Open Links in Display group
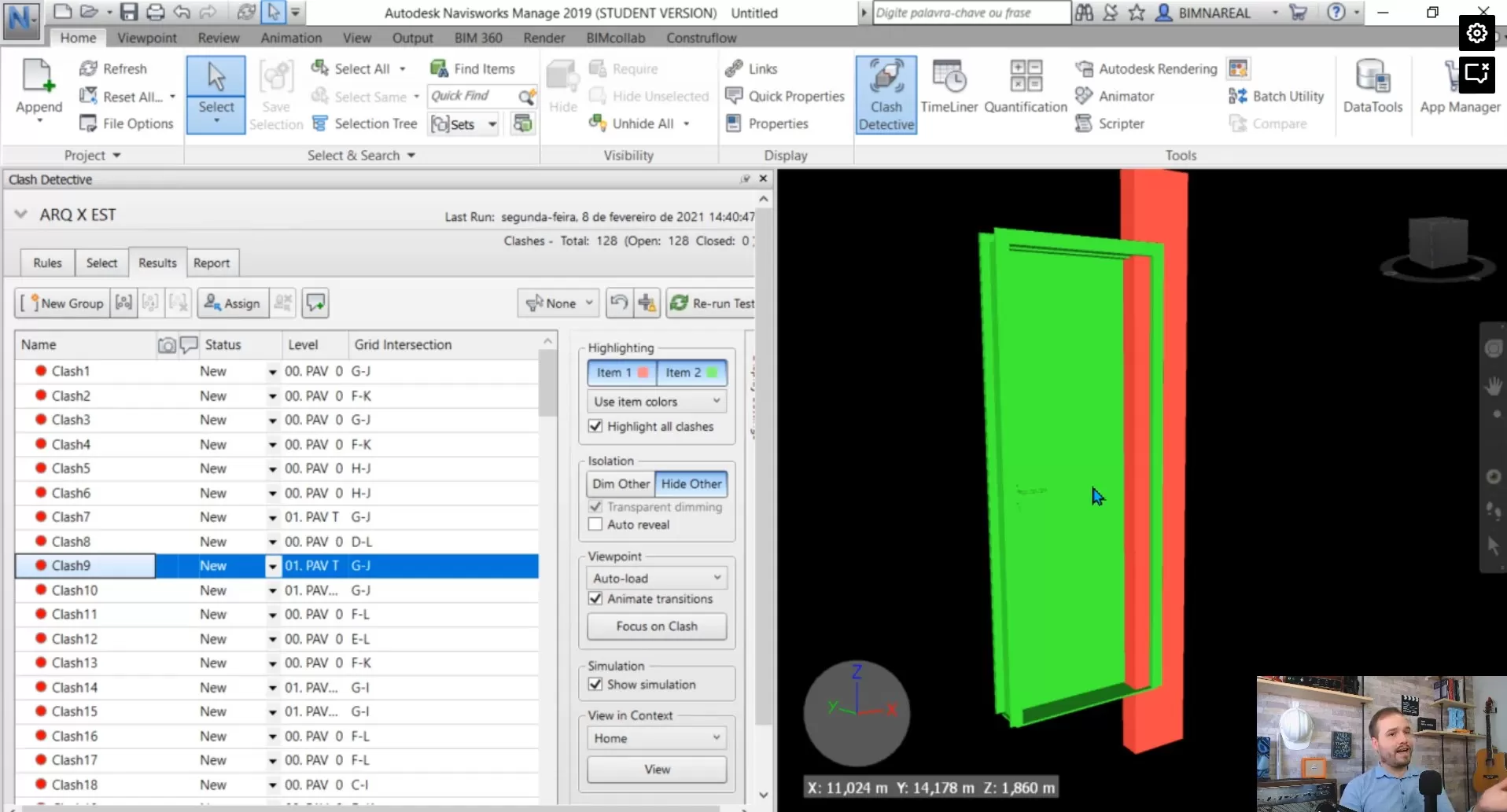Screen dimensions: 1507x812 (x=751, y=68)
